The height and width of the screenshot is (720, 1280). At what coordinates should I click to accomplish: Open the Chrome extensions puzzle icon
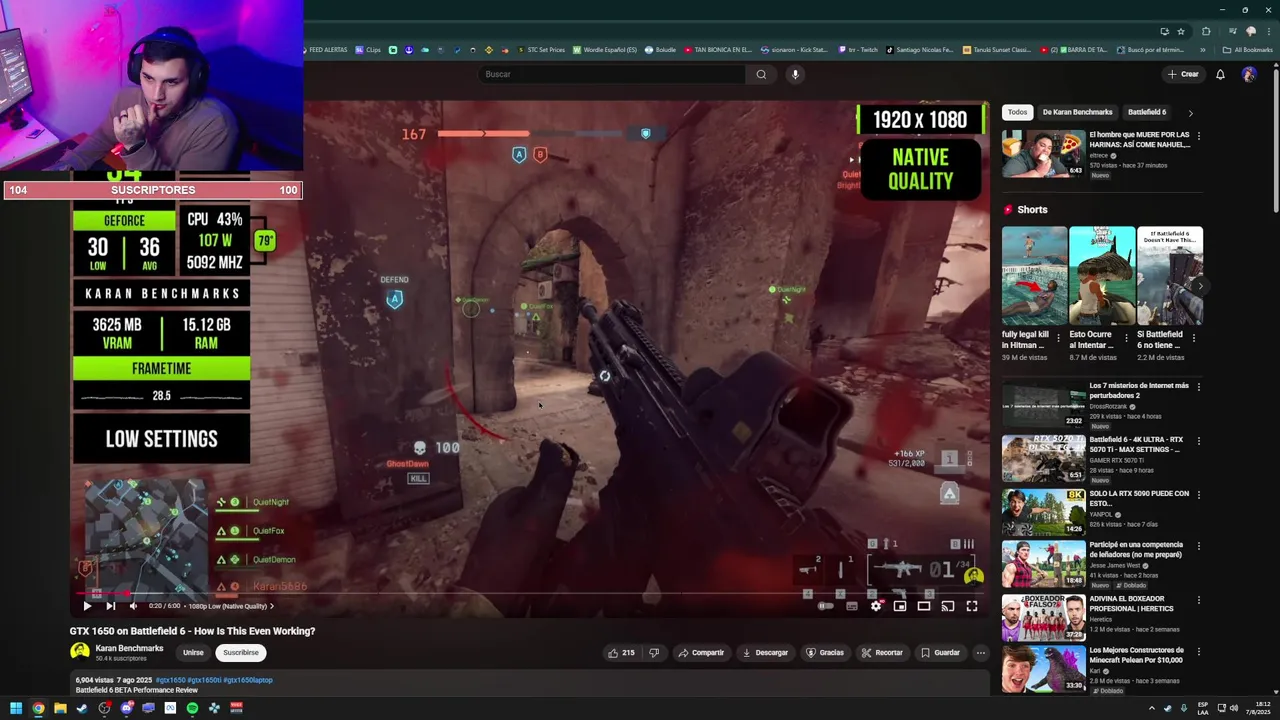click(1206, 31)
